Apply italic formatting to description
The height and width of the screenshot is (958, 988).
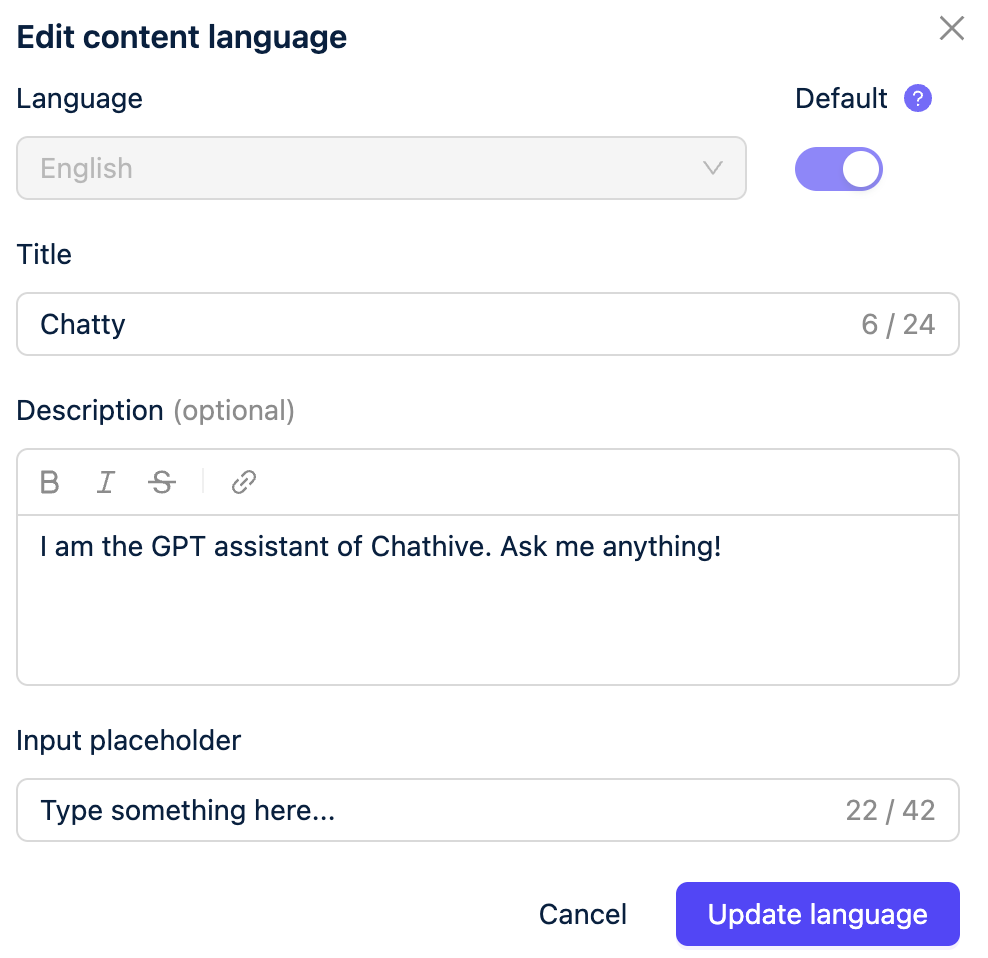point(105,483)
